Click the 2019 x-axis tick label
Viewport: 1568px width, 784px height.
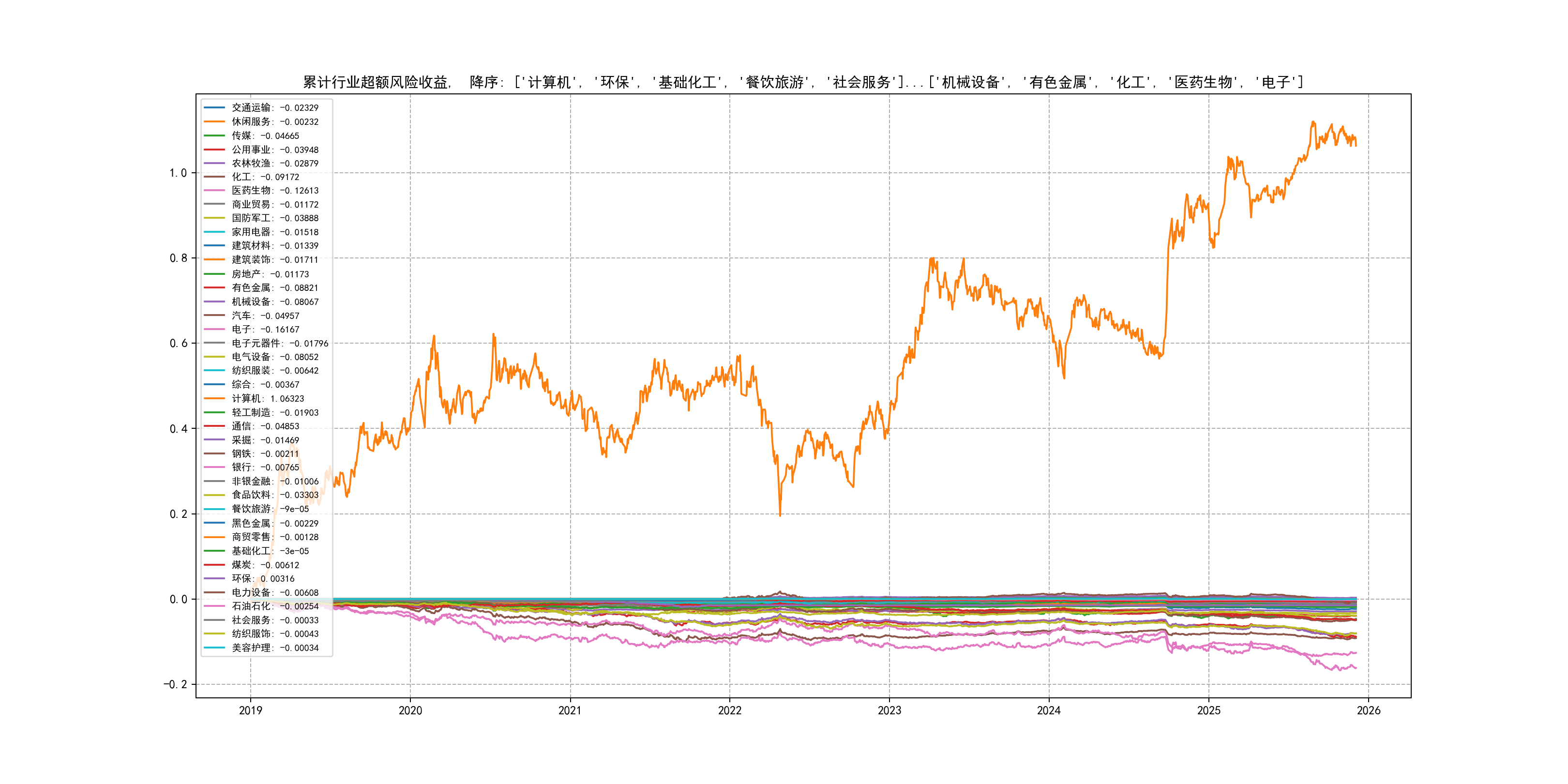tap(250, 710)
